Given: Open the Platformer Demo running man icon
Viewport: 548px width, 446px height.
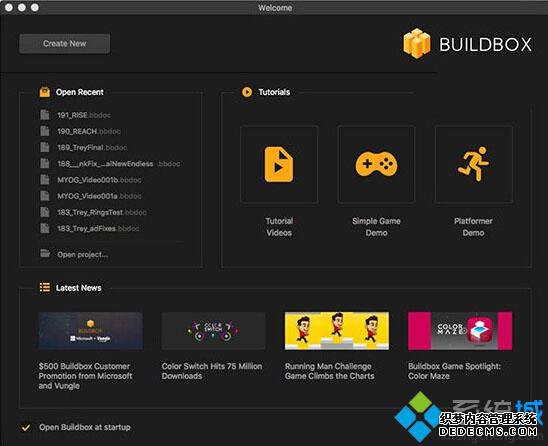Looking at the screenshot, I should point(474,164).
